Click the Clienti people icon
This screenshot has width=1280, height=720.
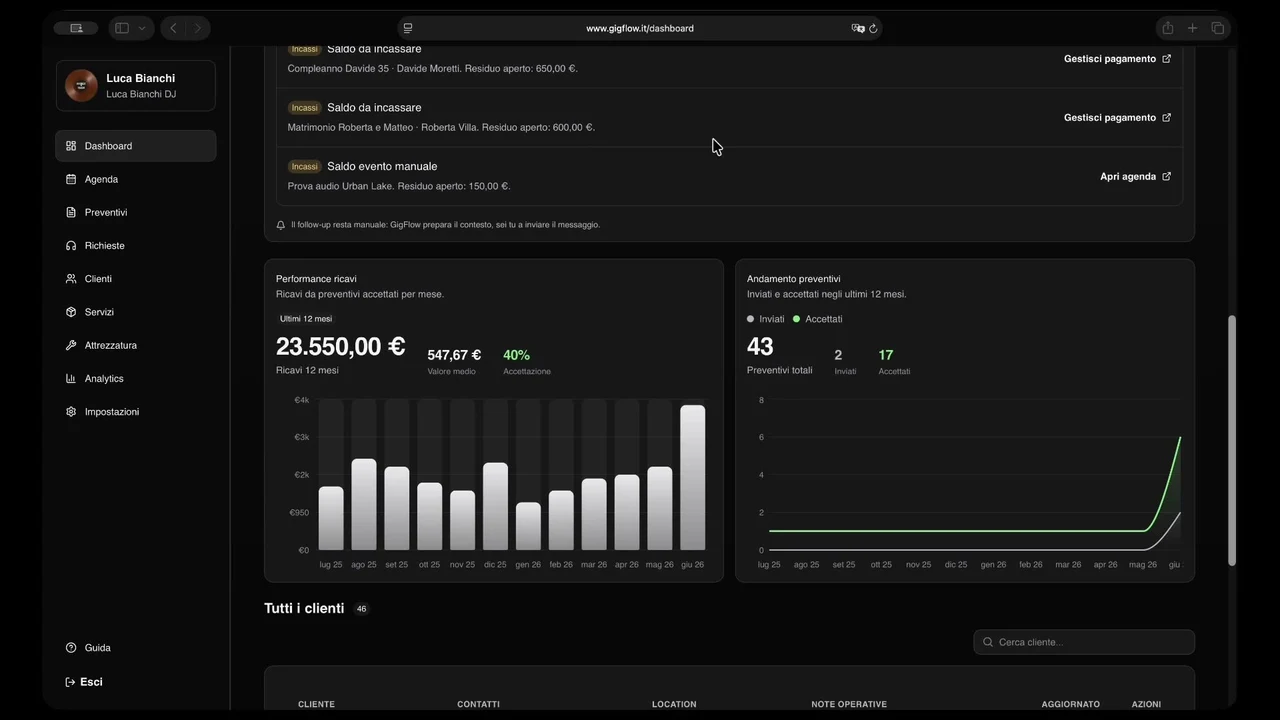(x=71, y=279)
